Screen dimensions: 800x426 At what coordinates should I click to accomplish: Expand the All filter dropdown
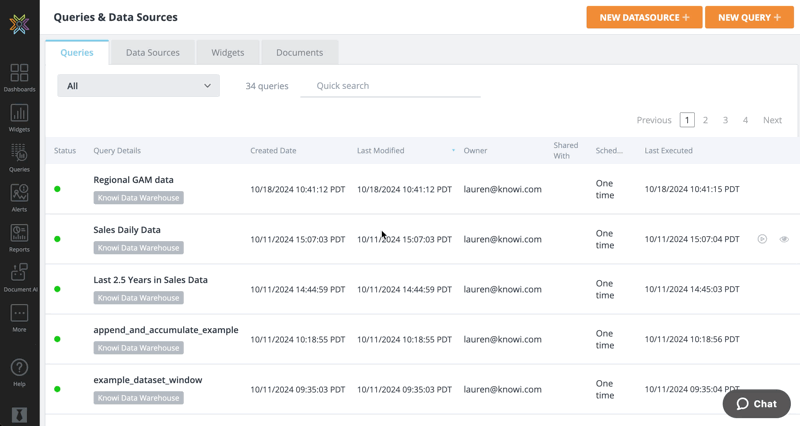click(139, 86)
